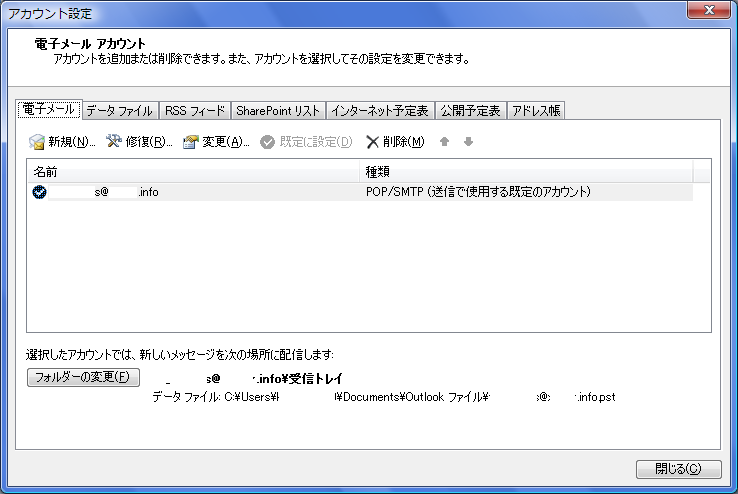Switch to the SharePoint リスト tab
738x494 pixels.
click(x=278, y=110)
